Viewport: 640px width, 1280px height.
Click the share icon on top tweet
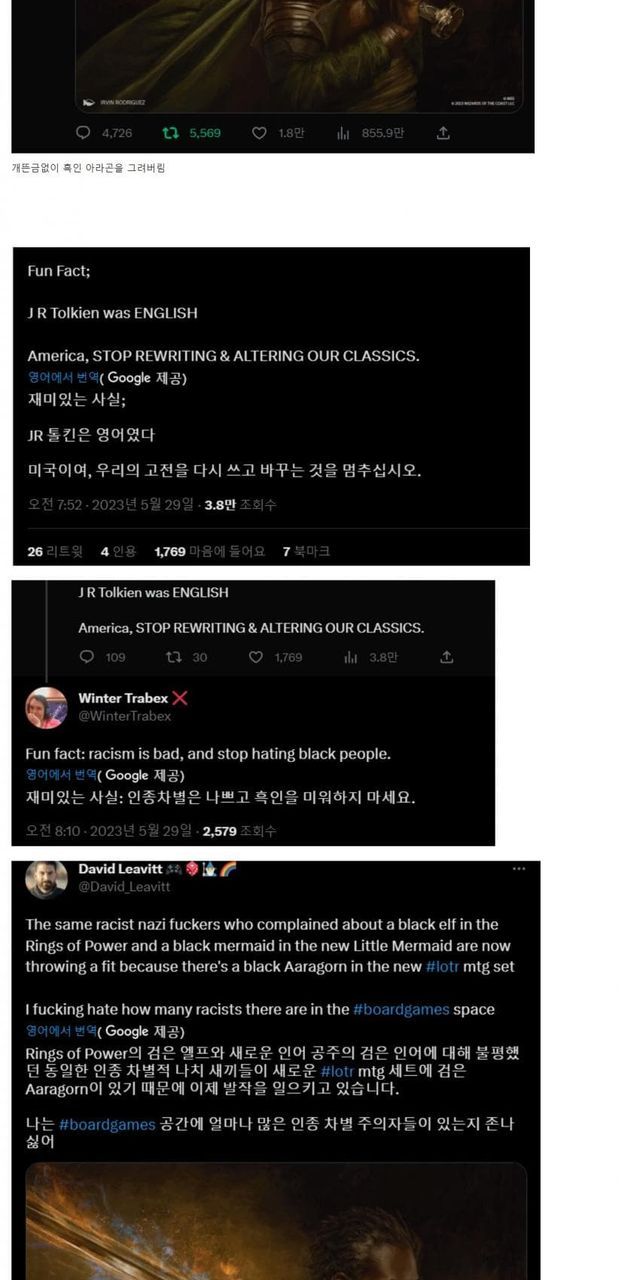pos(443,133)
